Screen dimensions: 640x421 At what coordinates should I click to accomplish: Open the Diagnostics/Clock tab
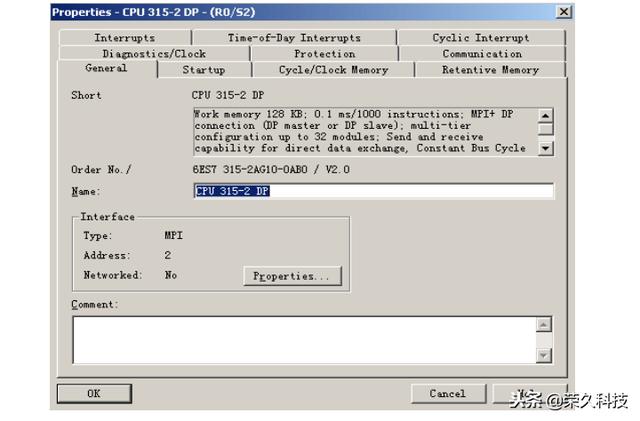coord(154,53)
